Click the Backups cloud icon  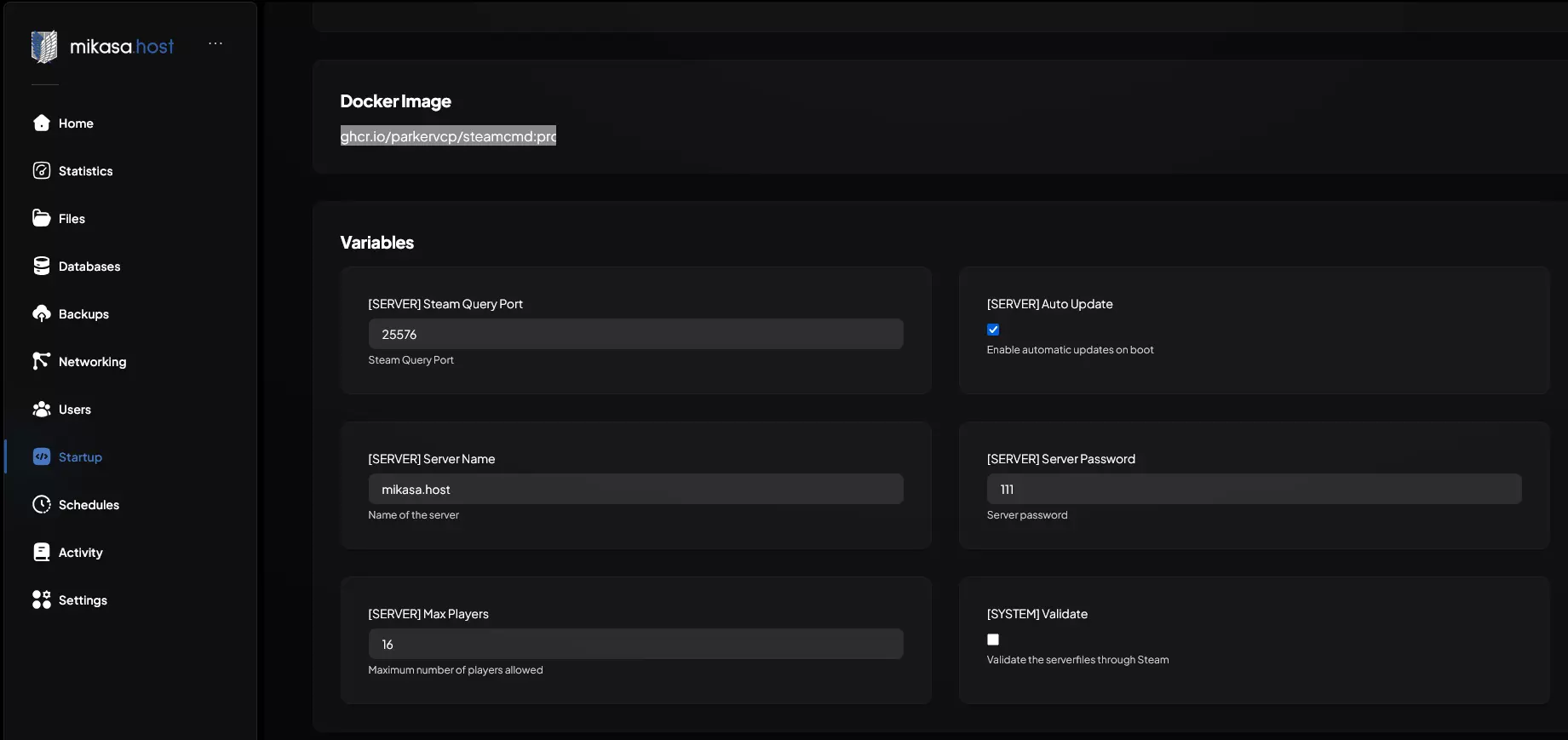(41, 314)
